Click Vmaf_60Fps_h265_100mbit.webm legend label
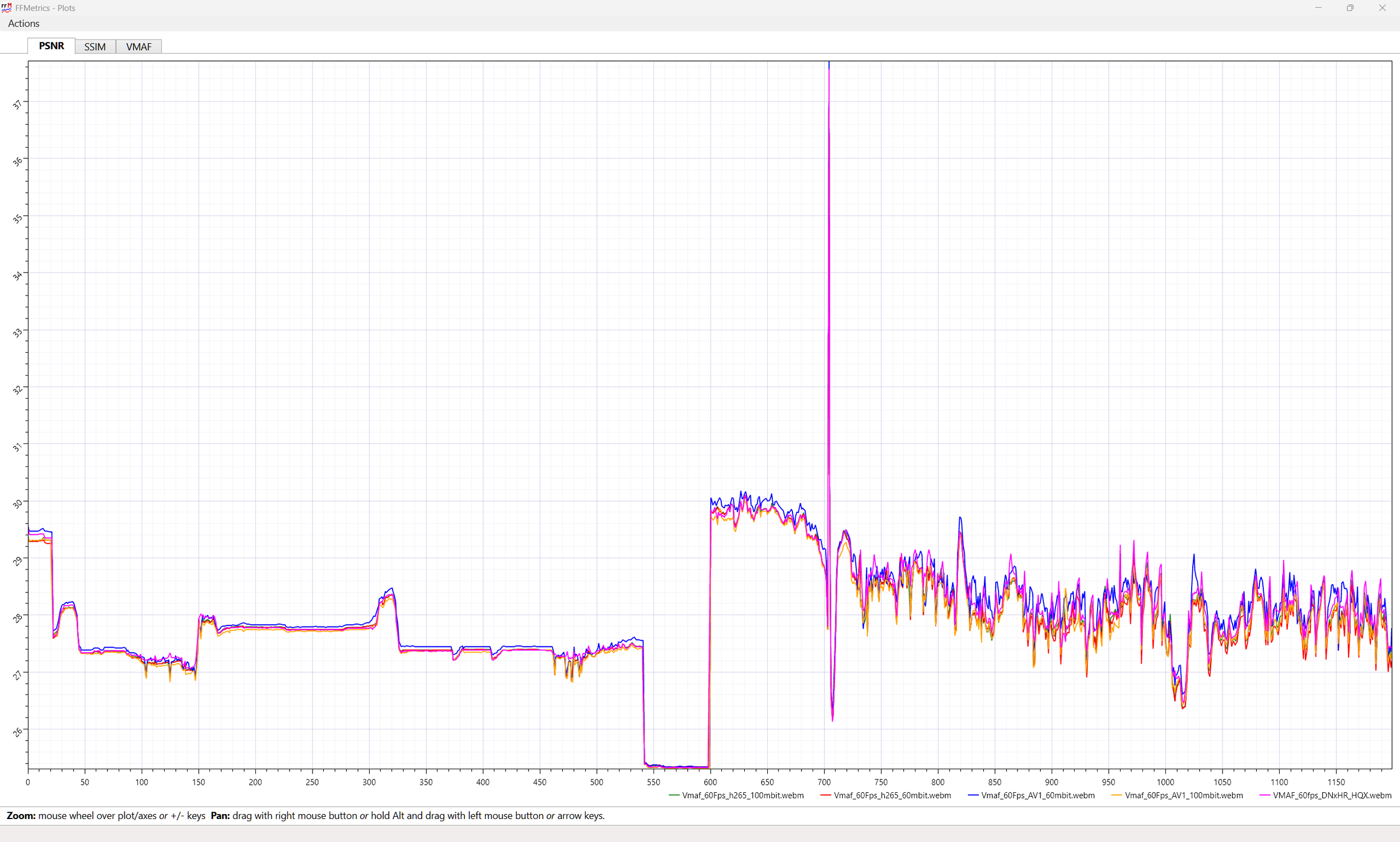 (x=742, y=796)
